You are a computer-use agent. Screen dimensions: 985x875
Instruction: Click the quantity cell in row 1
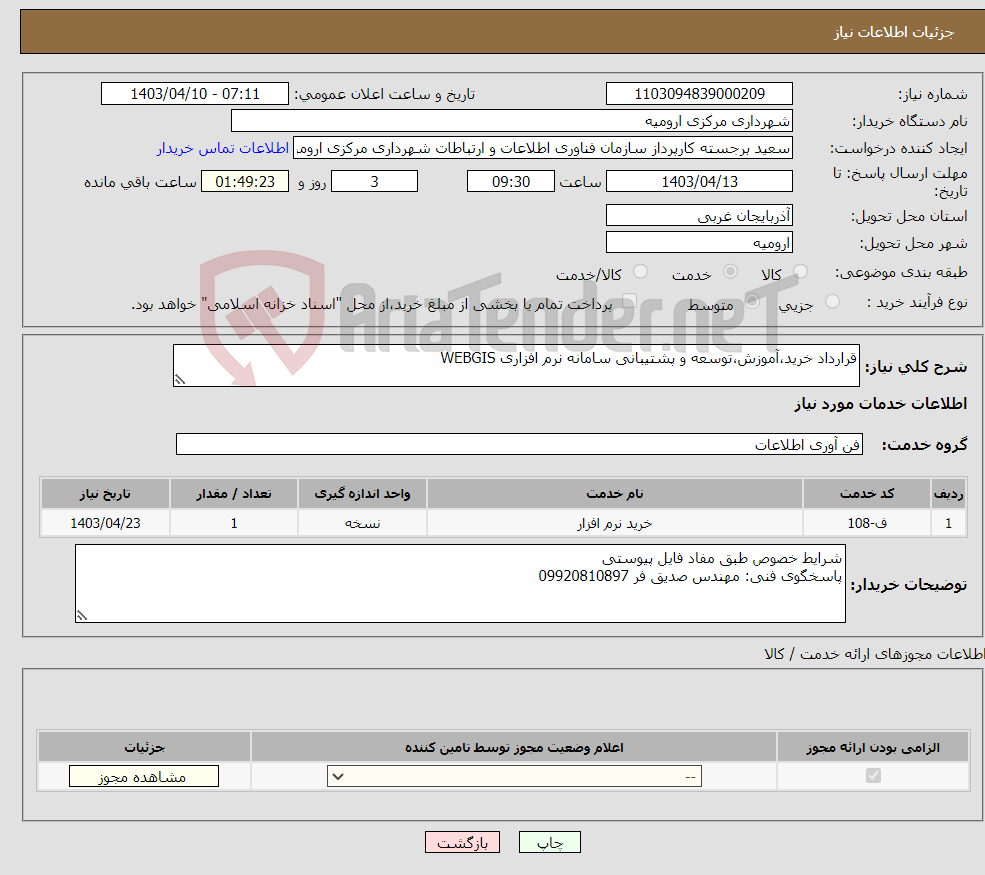[x=234, y=523]
